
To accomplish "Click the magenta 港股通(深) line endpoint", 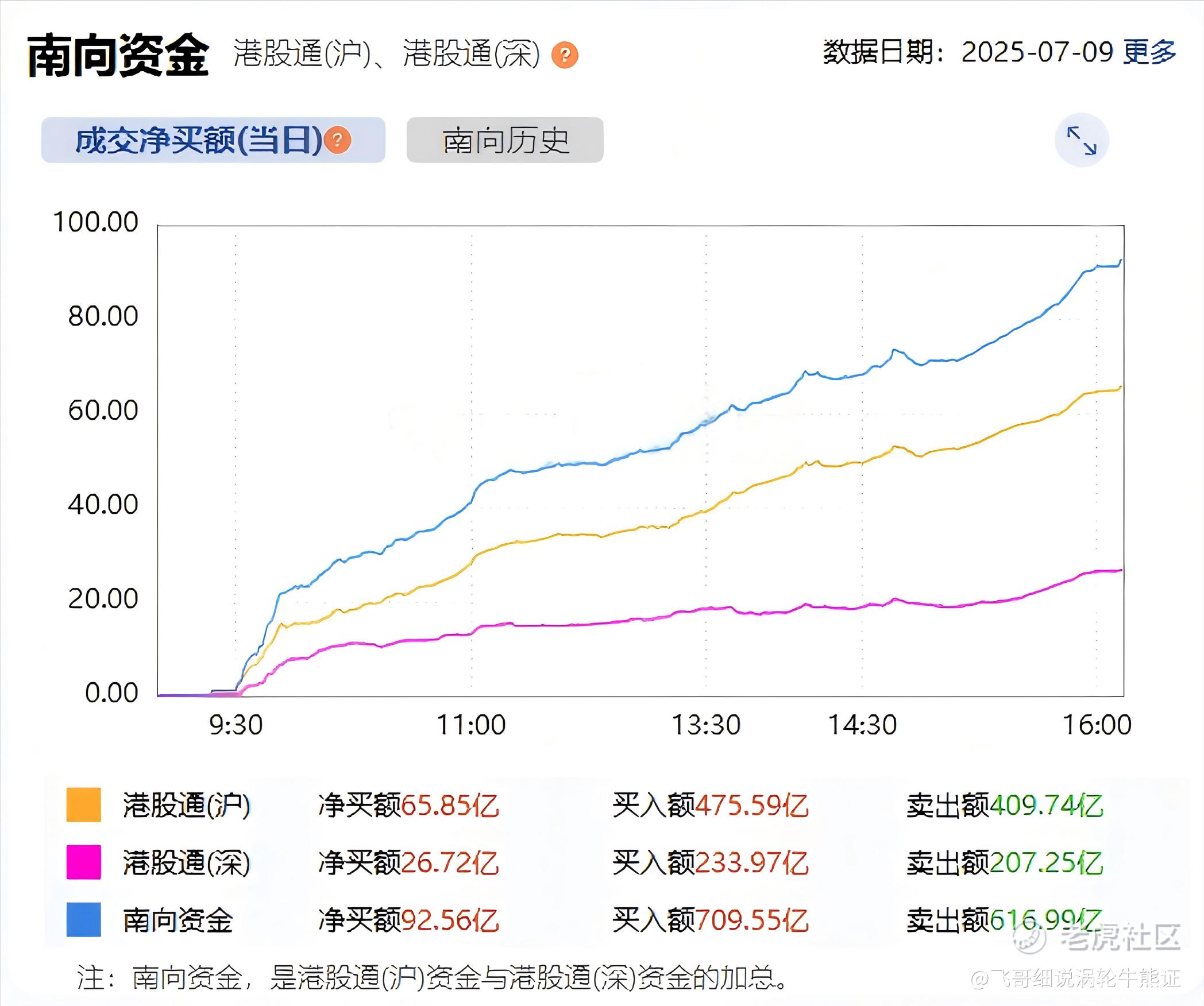I will (1121, 570).
